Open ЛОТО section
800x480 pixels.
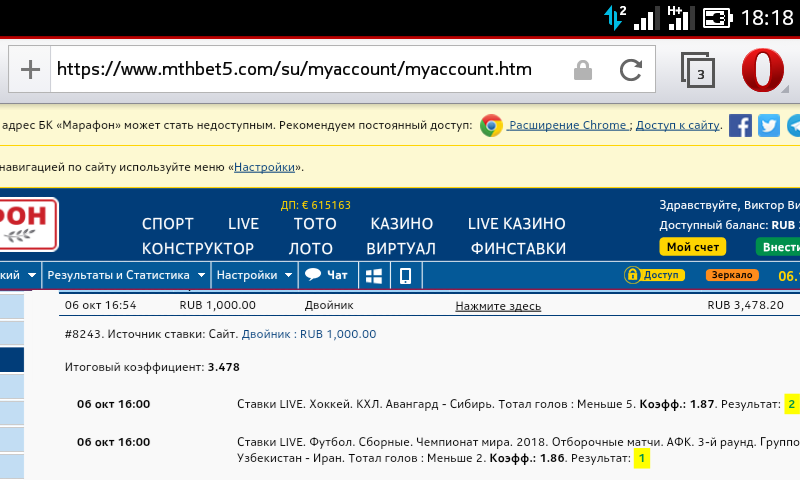(x=310, y=248)
